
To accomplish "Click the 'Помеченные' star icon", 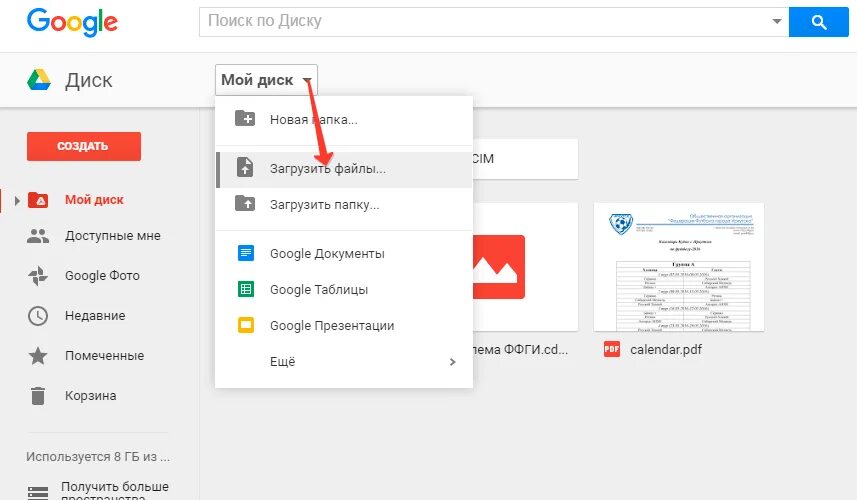I will point(38,356).
